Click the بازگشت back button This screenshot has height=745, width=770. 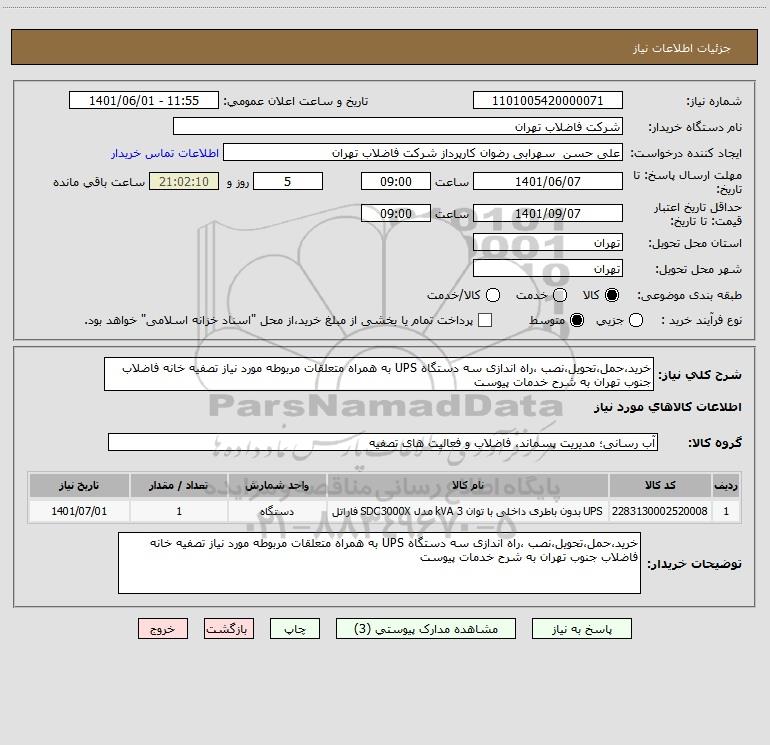point(229,629)
